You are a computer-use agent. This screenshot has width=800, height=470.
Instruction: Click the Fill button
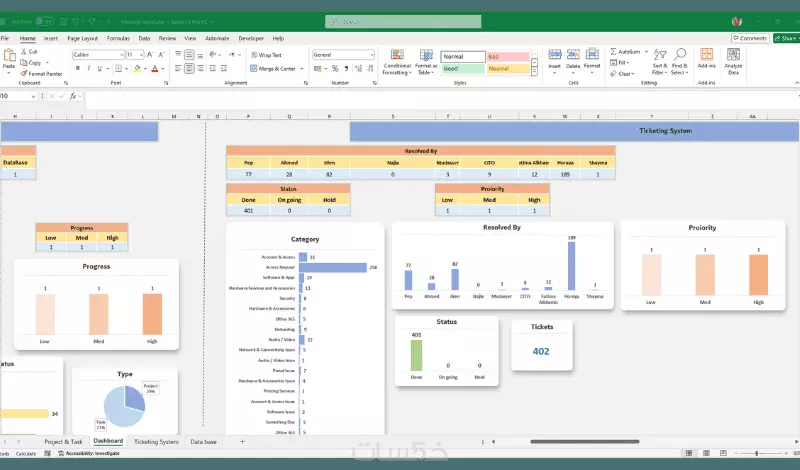pyautogui.click(x=619, y=63)
